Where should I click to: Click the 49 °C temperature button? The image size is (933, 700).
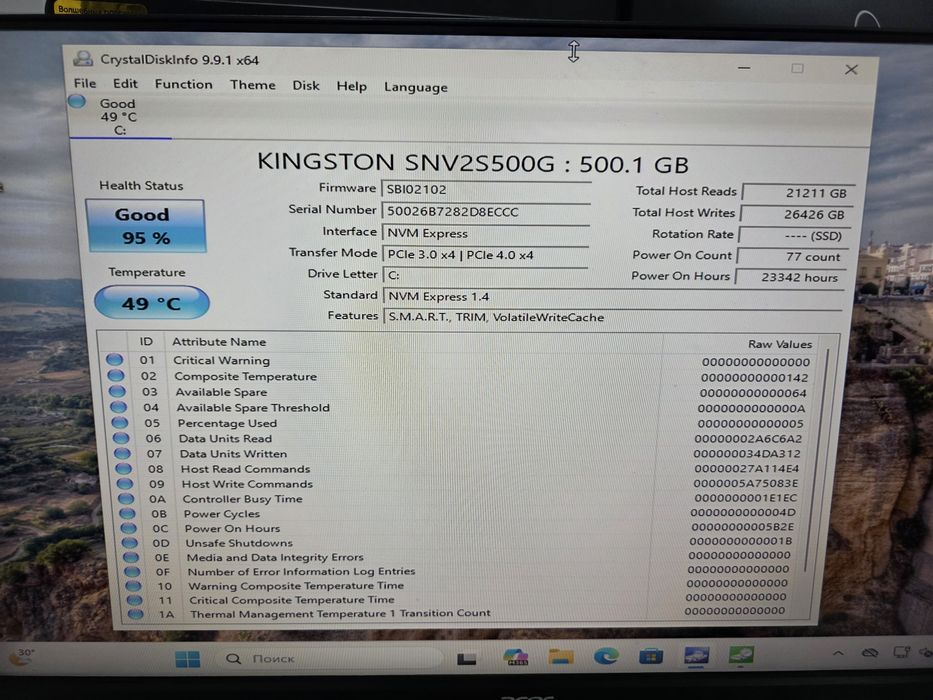(152, 303)
